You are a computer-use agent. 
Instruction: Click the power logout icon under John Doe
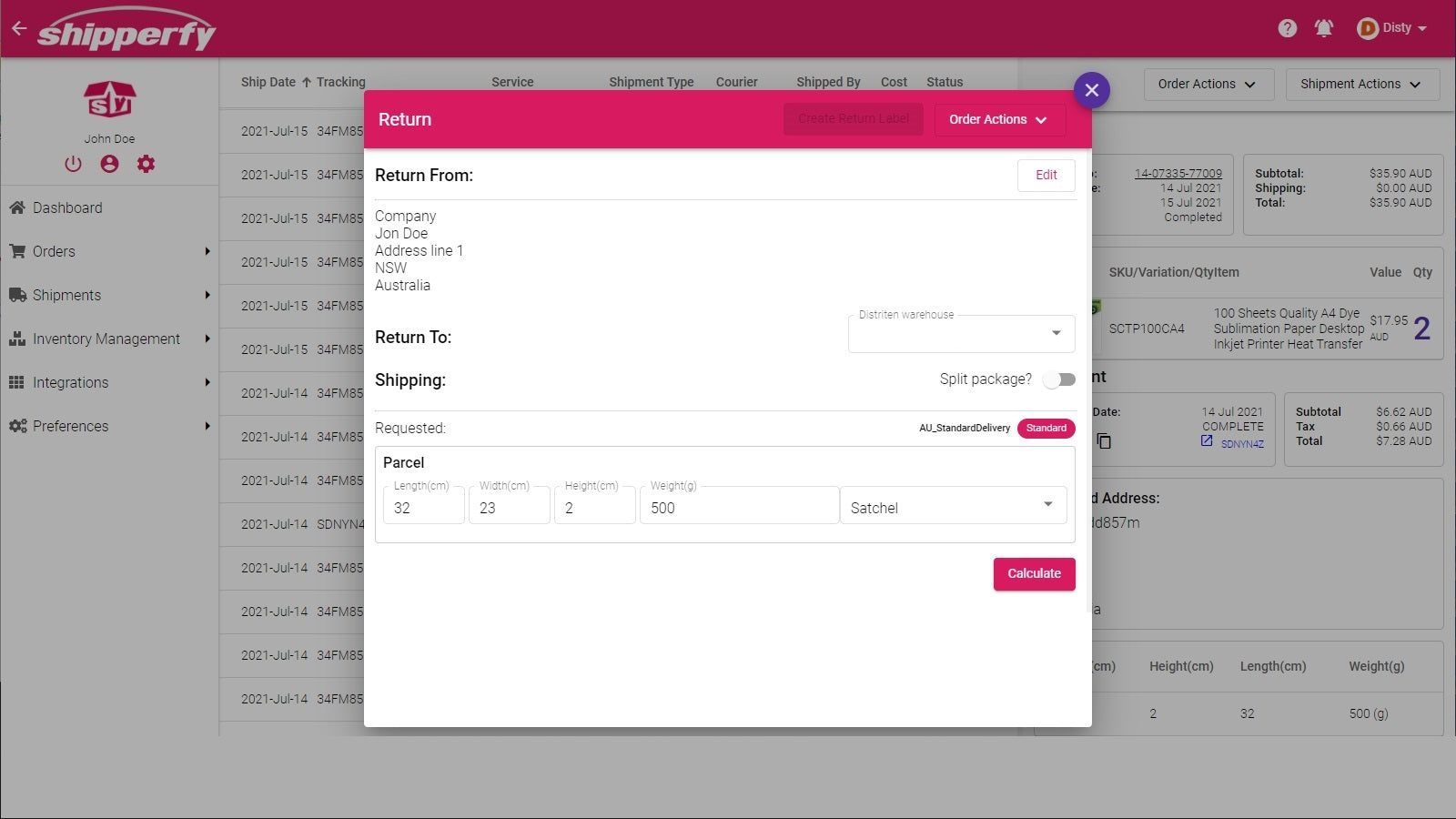point(73,164)
